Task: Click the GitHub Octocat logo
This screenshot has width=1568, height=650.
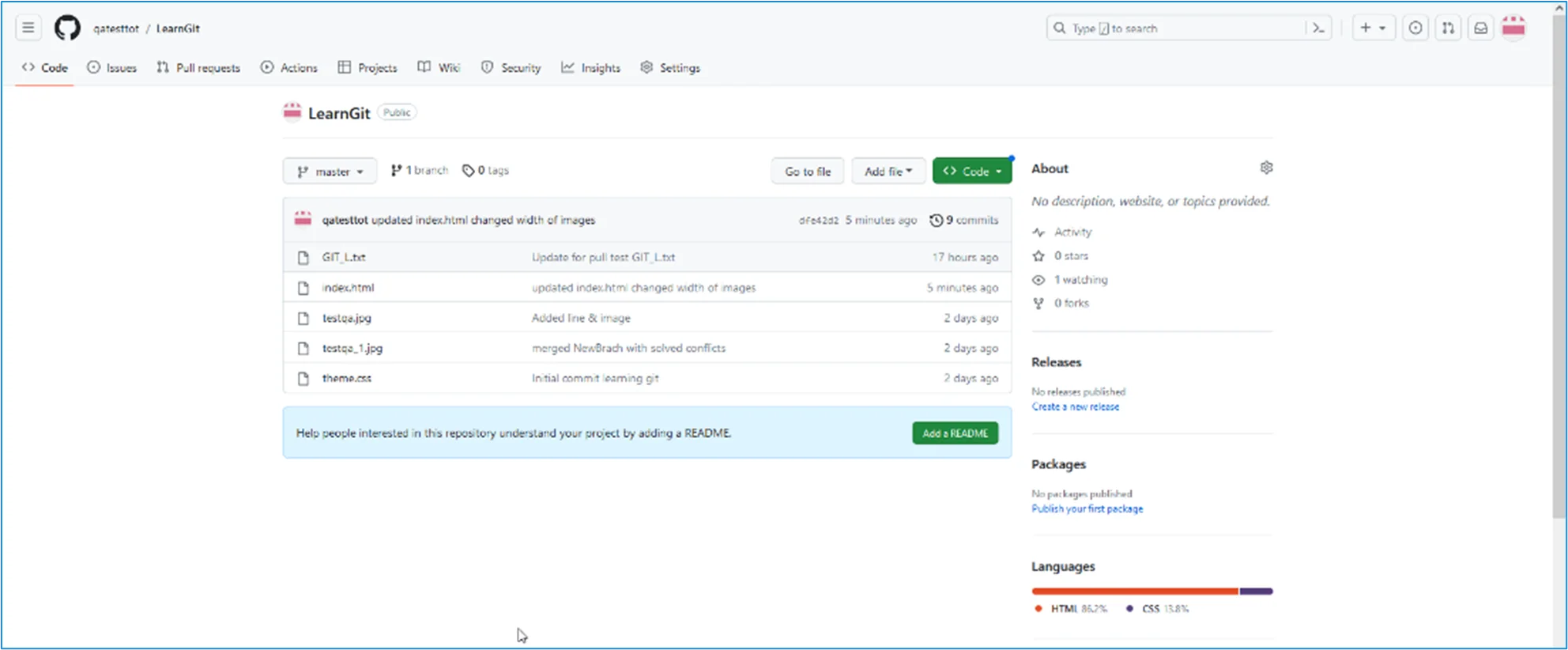Action: 67,28
